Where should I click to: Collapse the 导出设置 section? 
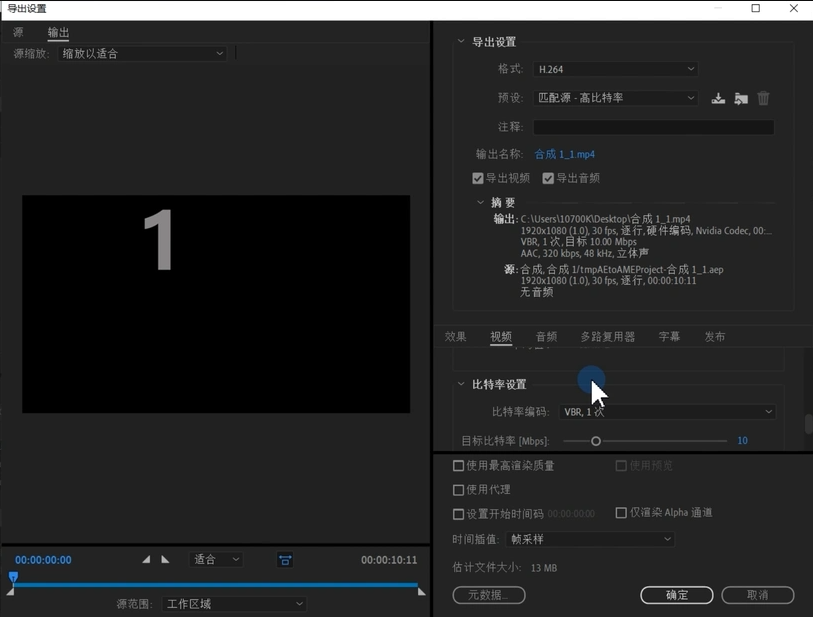pyautogui.click(x=461, y=41)
